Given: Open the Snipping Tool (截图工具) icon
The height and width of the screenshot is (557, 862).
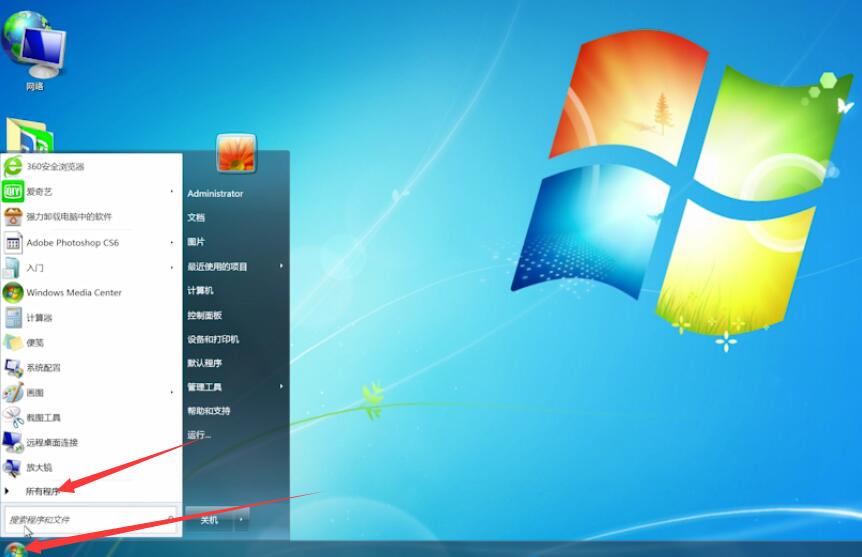Looking at the screenshot, I should pyautogui.click(x=13, y=417).
